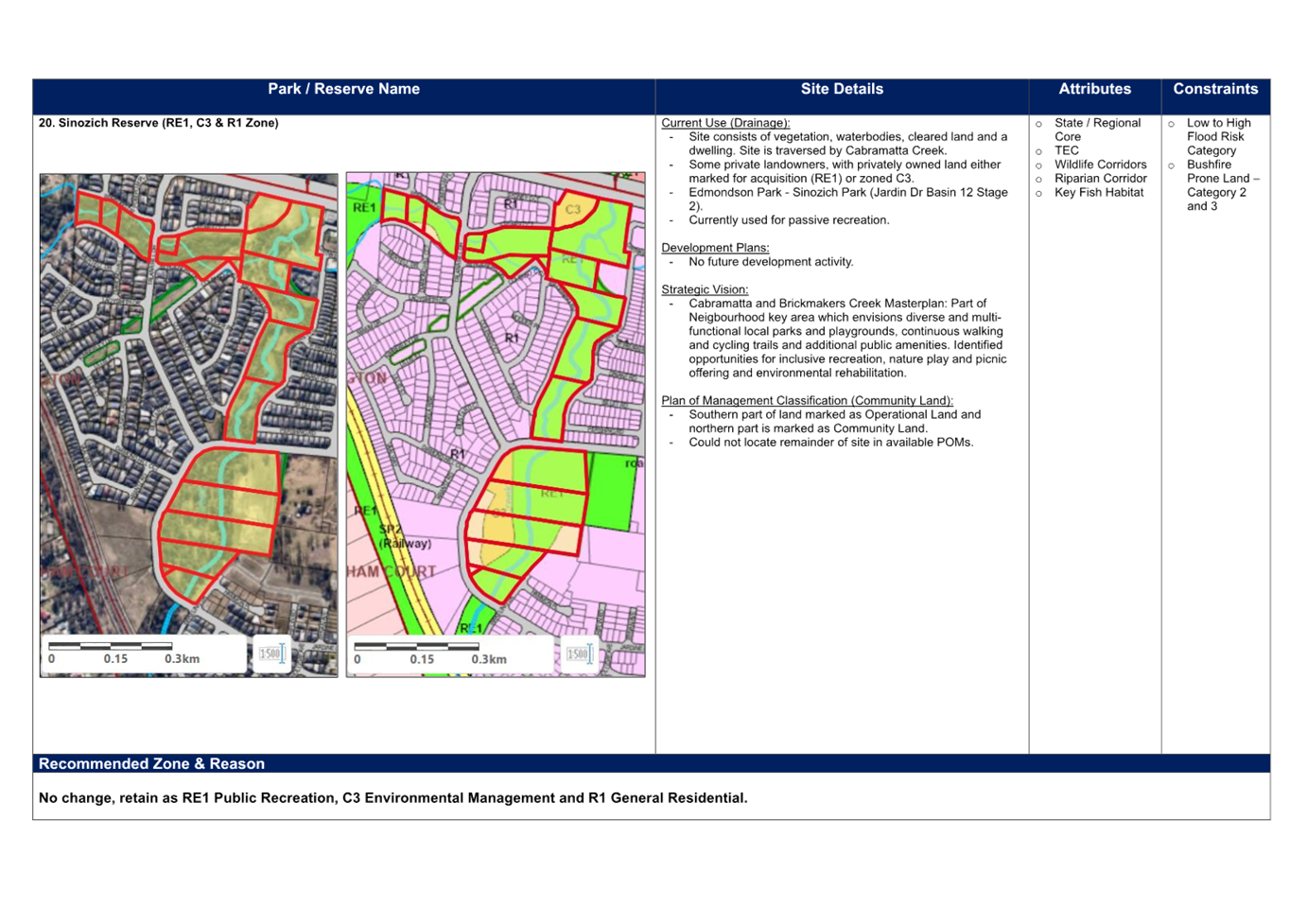Click the 'Riparian Corridor' attribute
This screenshot has height=924, width=1307.
pyautogui.click(x=1100, y=179)
